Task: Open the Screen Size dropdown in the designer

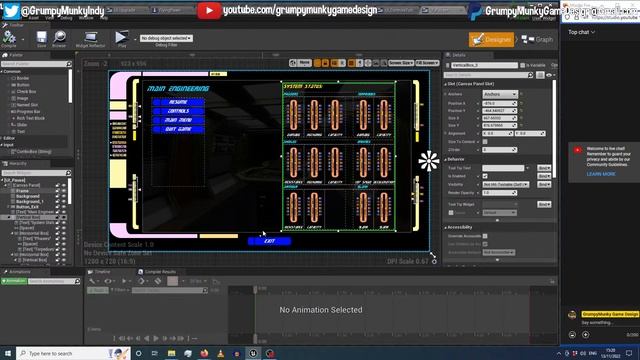Action: pyautogui.click(x=401, y=63)
